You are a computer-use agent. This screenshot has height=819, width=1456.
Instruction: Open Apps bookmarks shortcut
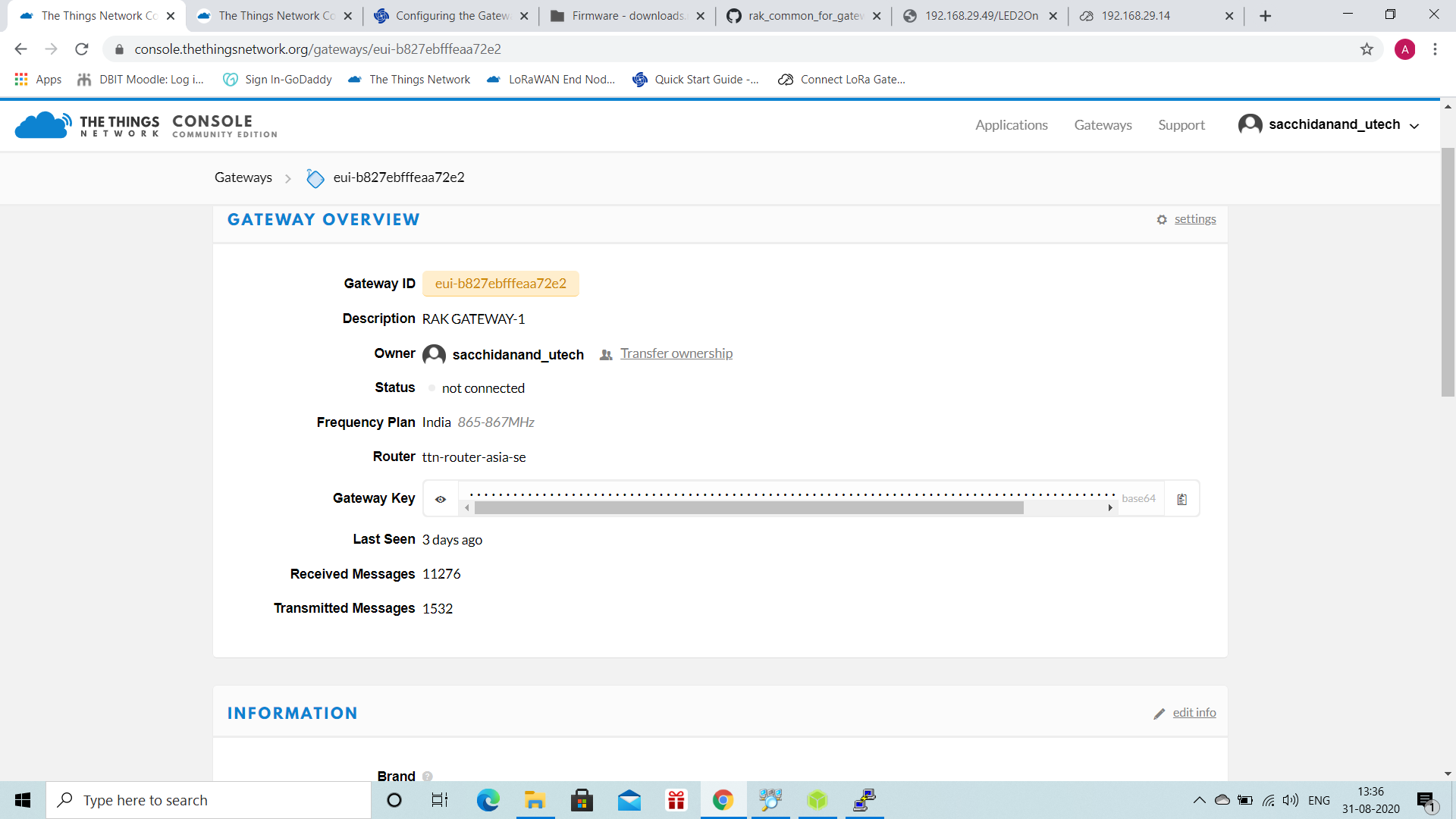point(38,80)
